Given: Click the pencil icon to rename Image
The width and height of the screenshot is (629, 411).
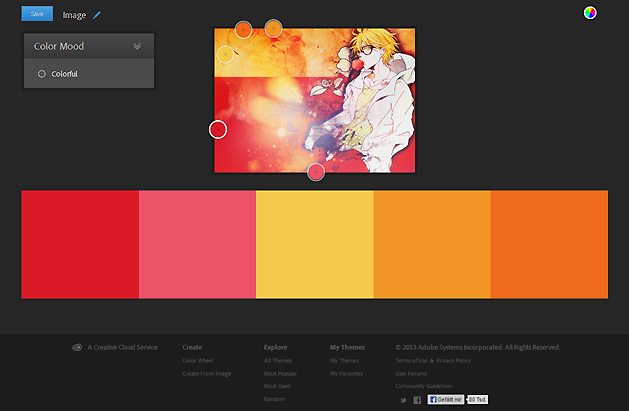Looking at the screenshot, I should click(97, 15).
